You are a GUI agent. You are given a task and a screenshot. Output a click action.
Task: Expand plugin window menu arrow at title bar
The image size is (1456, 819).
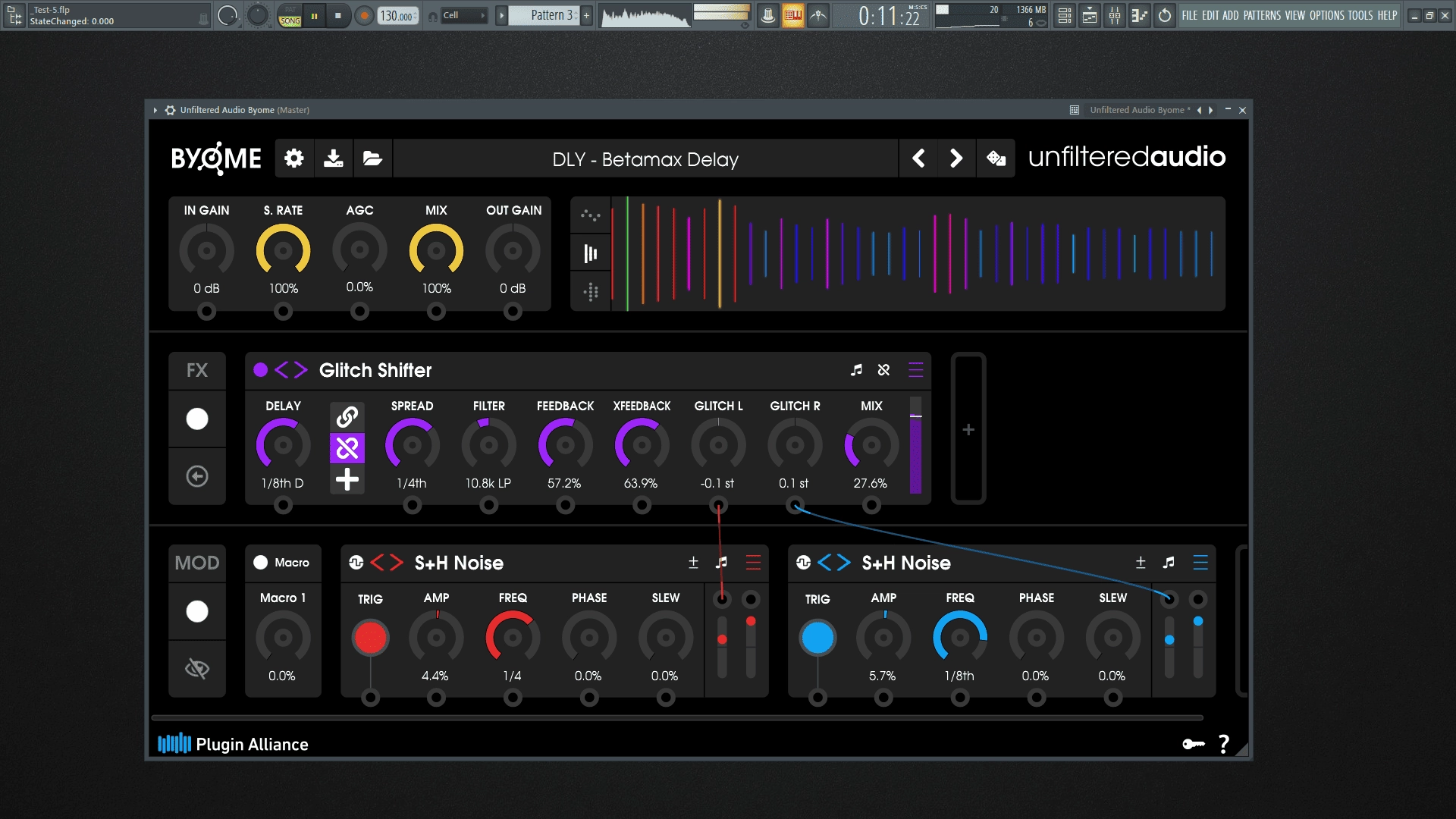tap(155, 110)
